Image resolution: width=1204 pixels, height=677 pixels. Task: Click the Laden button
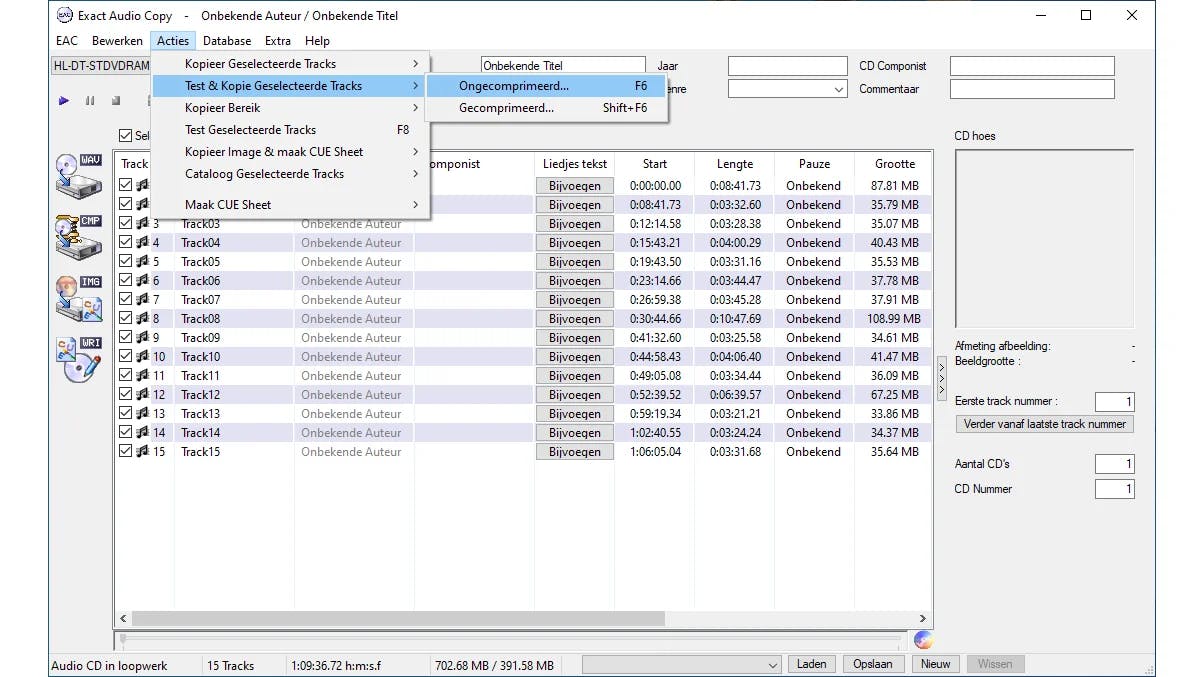(811, 664)
